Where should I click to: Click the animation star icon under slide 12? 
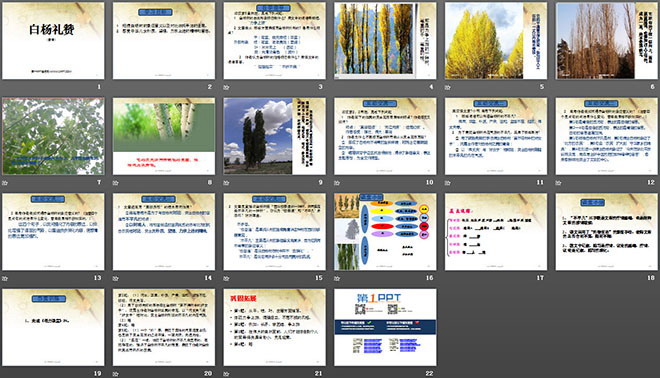[559, 183]
